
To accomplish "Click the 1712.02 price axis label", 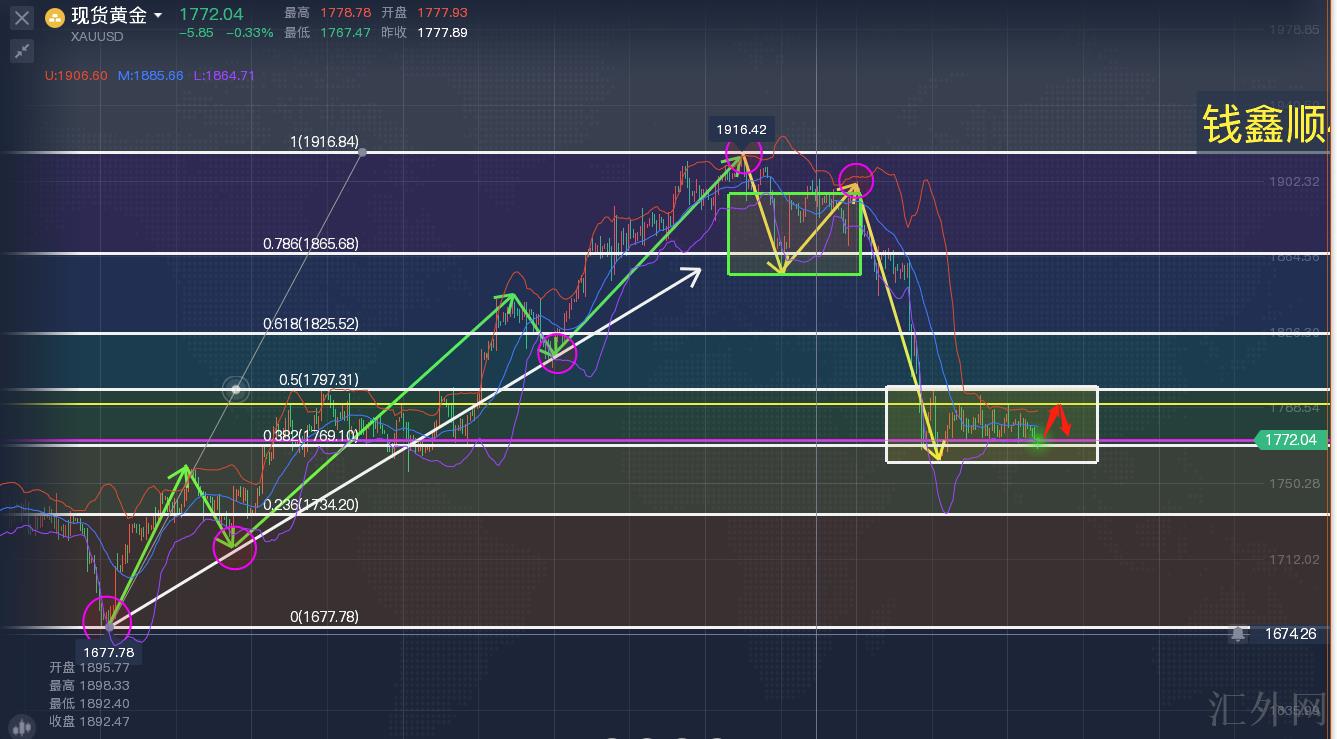I will click(x=1292, y=559).
